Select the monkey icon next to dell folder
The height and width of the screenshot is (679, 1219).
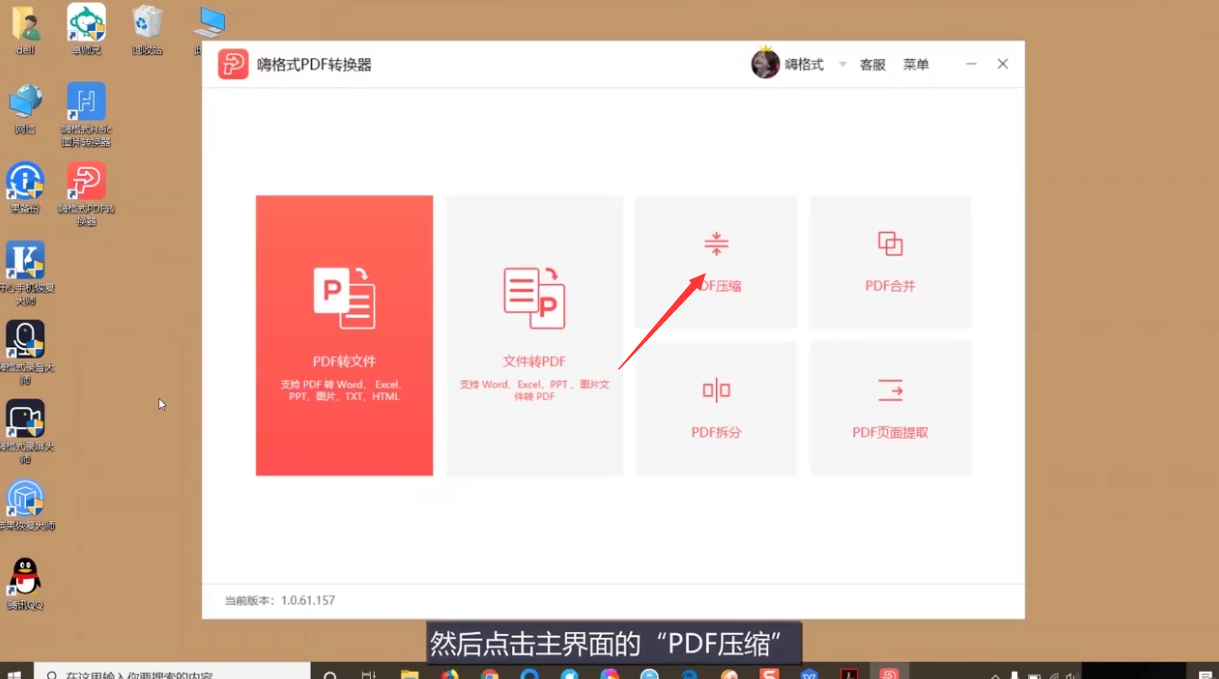86,29
